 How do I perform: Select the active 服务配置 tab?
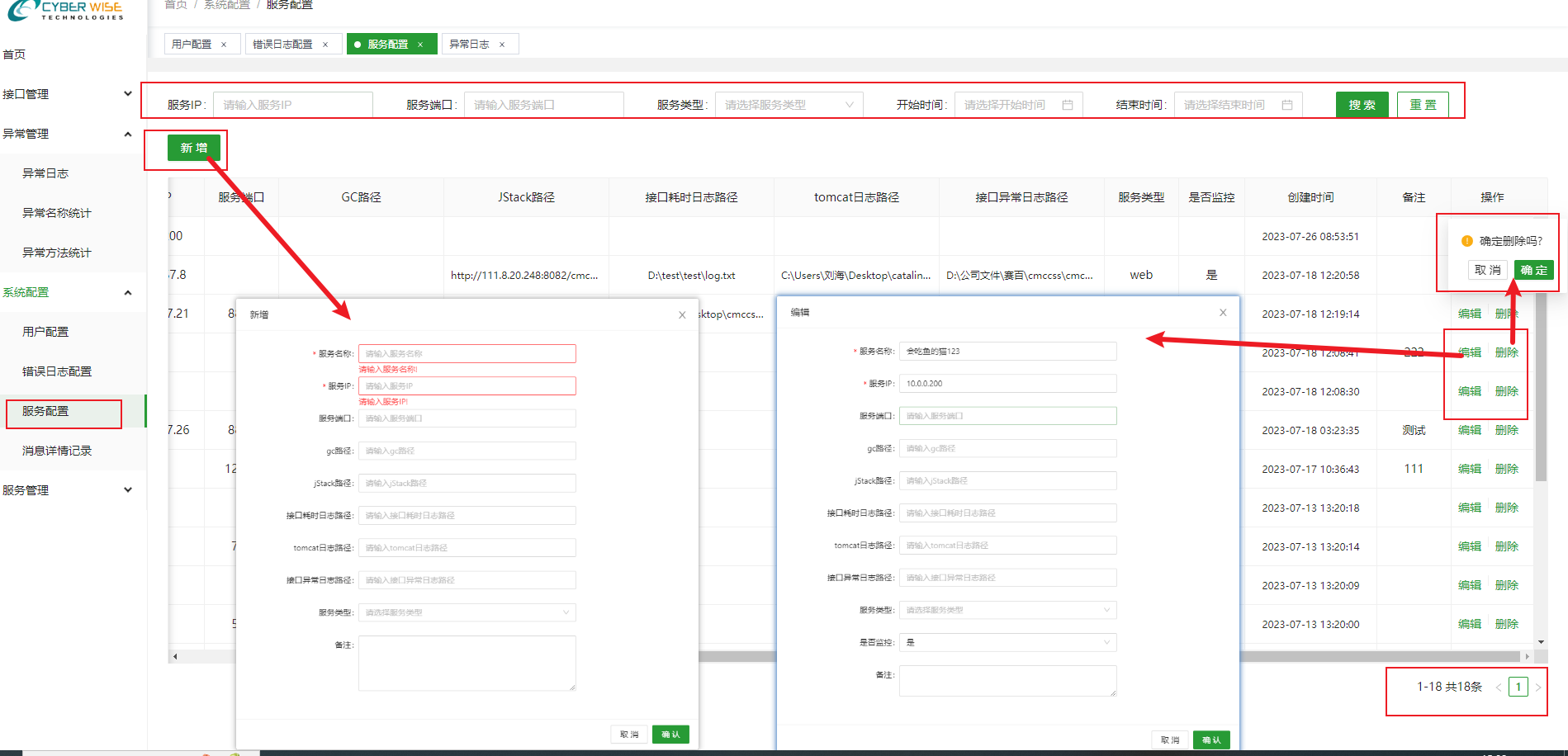pyautogui.click(x=388, y=45)
